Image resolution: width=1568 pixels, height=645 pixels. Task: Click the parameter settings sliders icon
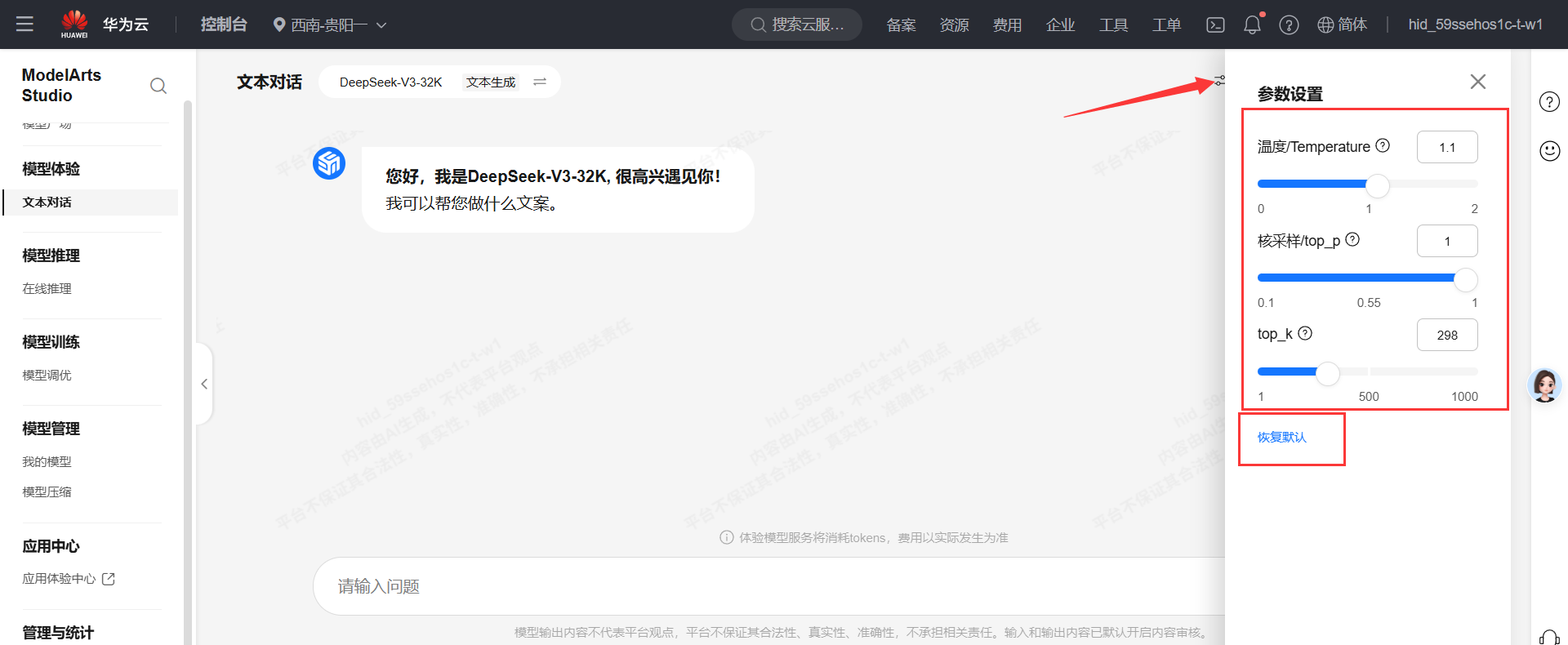tap(1219, 80)
